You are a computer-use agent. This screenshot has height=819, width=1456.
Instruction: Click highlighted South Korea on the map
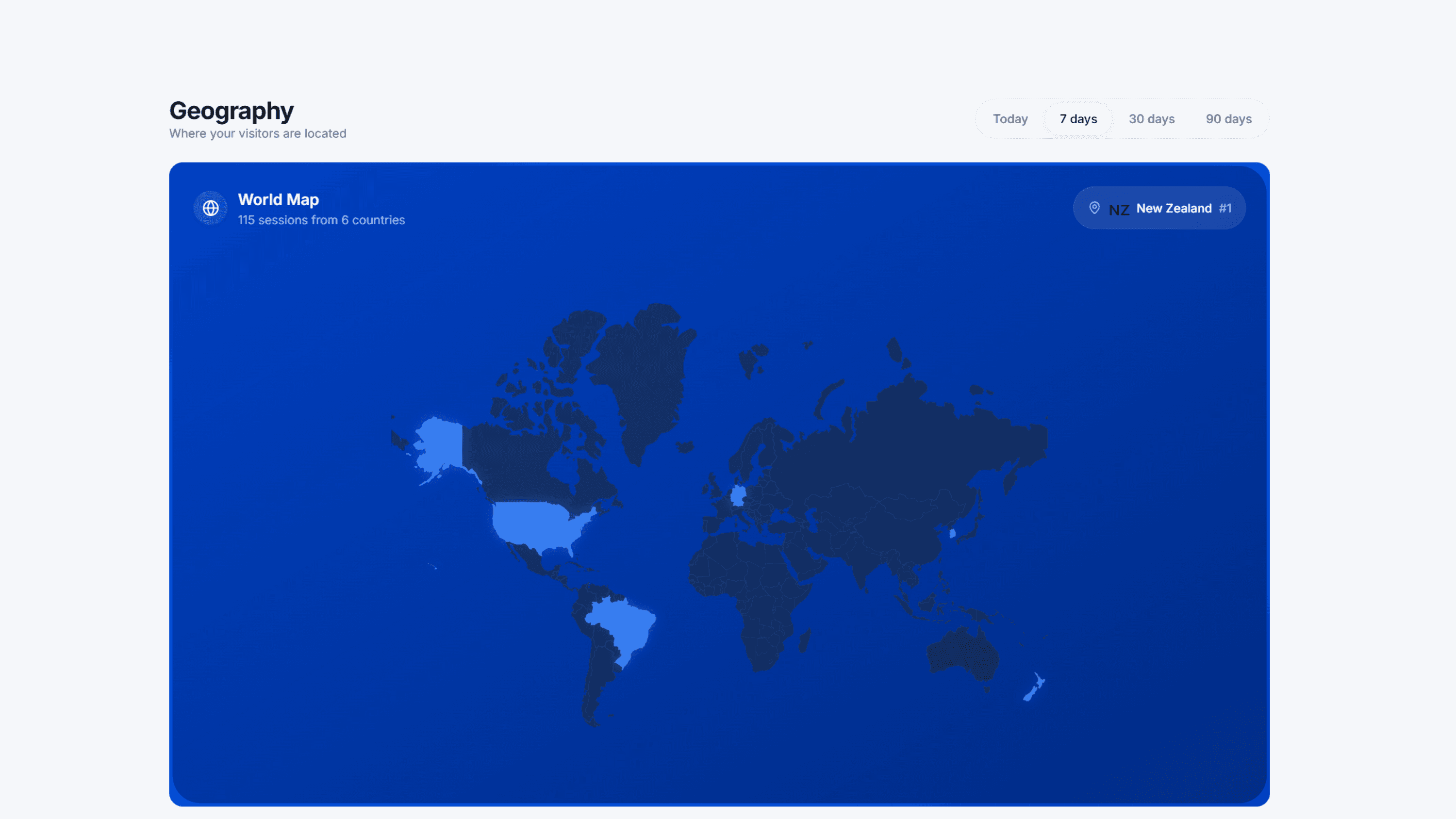tap(952, 533)
